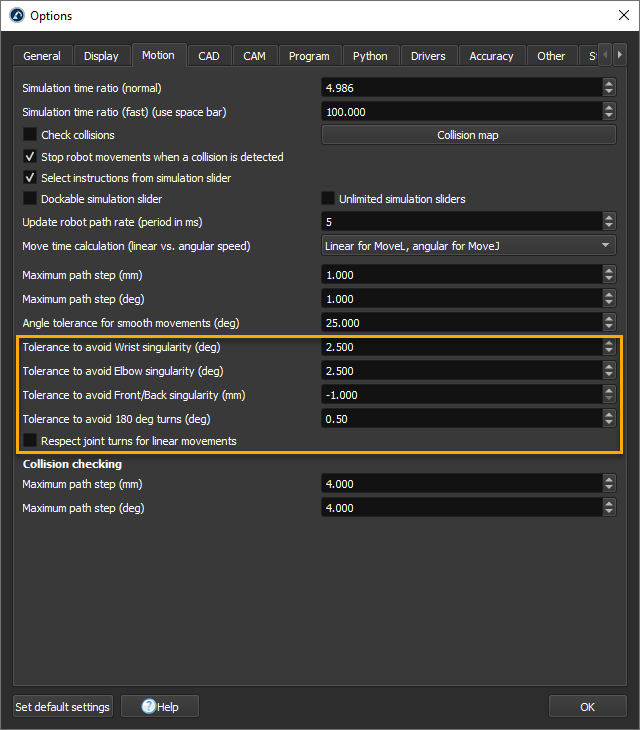Open the Move time calculation dropdown

point(468,246)
